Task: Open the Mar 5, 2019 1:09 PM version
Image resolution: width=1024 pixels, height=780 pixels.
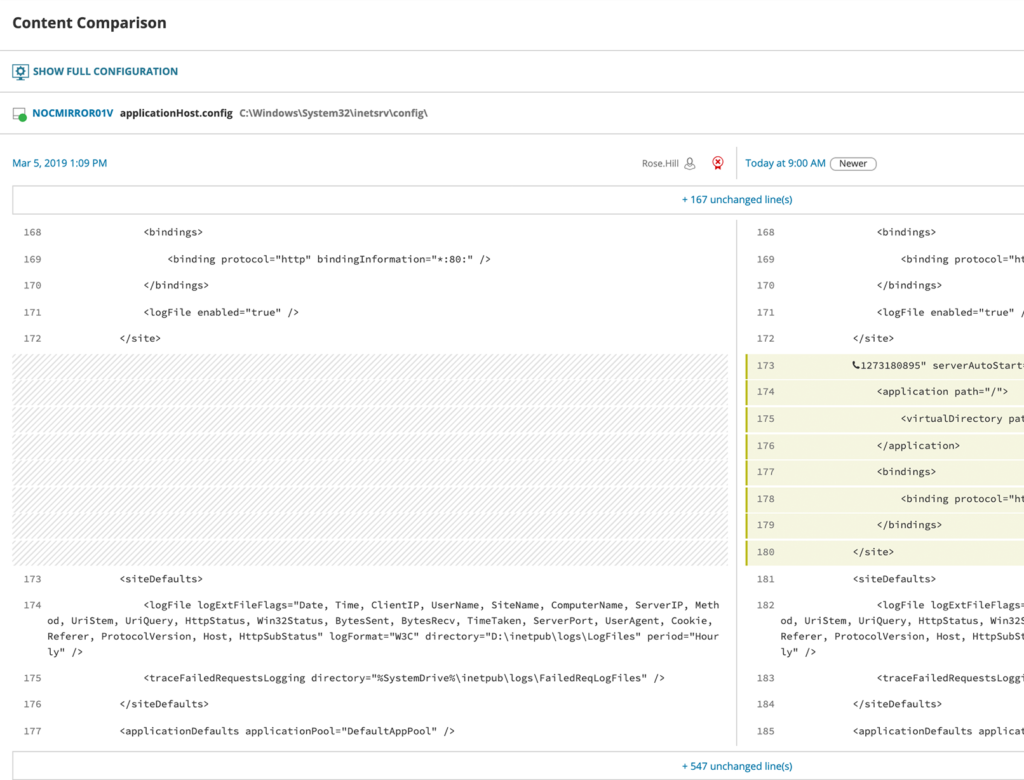Action: [59, 163]
